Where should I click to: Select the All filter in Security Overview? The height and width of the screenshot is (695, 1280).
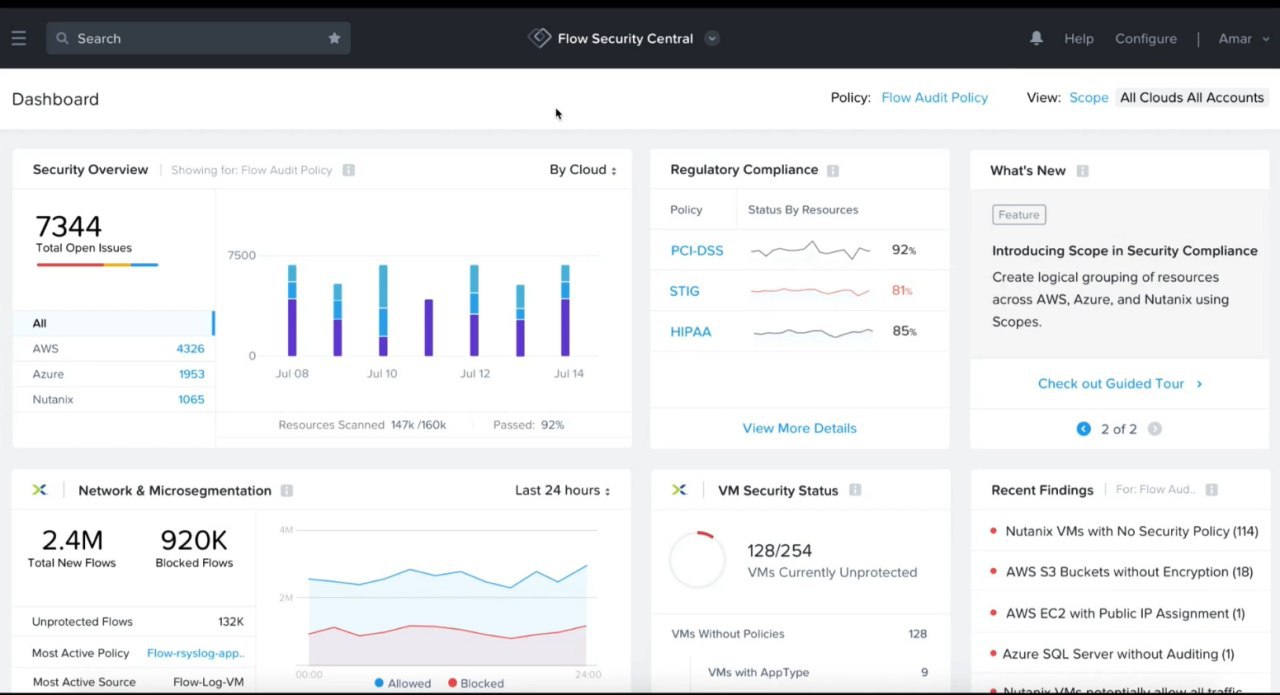(113, 323)
